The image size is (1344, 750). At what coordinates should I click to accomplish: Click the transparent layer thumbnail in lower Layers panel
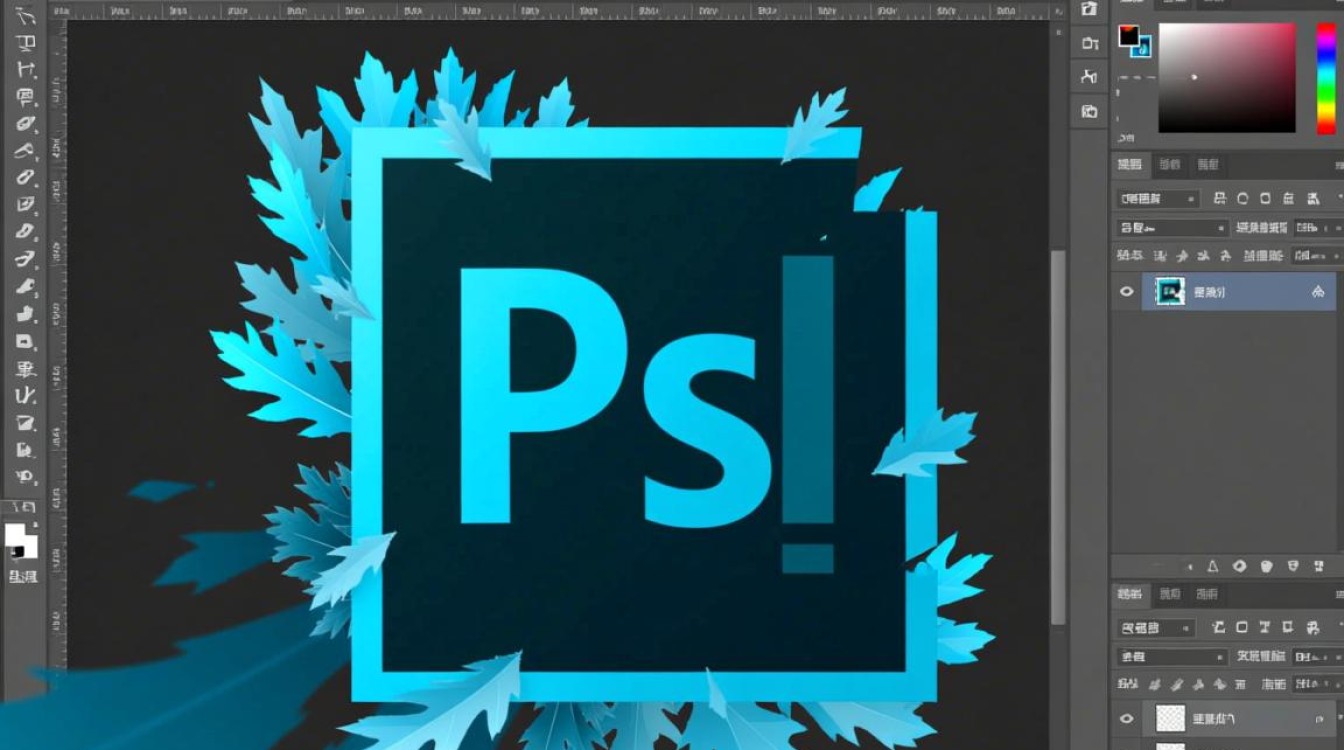pos(1170,718)
